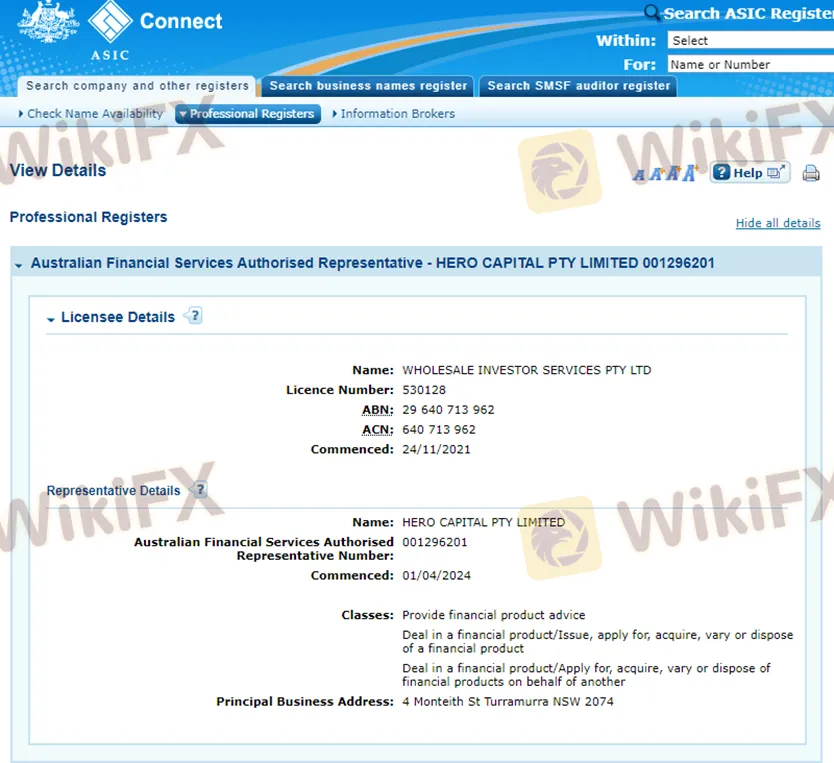Viewport: 834px width, 763px height.
Task: Open Search company and other registers tab
Action: point(137,86)
